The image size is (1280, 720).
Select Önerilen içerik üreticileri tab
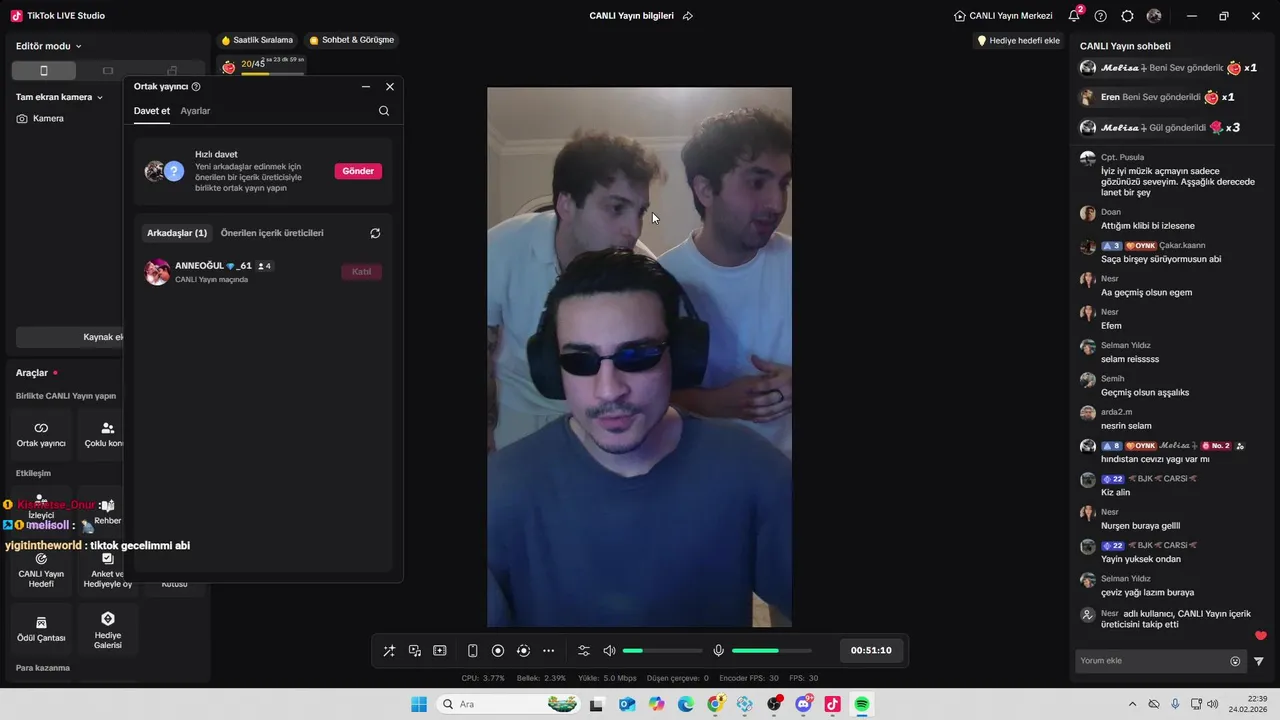point(272,233)
